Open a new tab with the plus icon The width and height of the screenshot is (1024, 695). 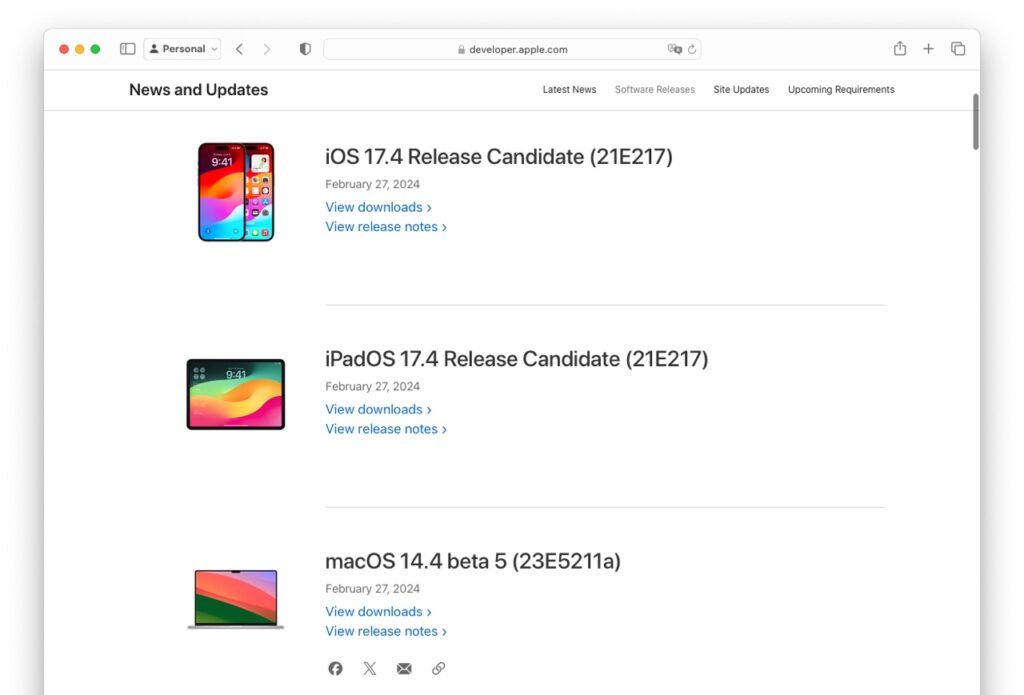point(928,48)
